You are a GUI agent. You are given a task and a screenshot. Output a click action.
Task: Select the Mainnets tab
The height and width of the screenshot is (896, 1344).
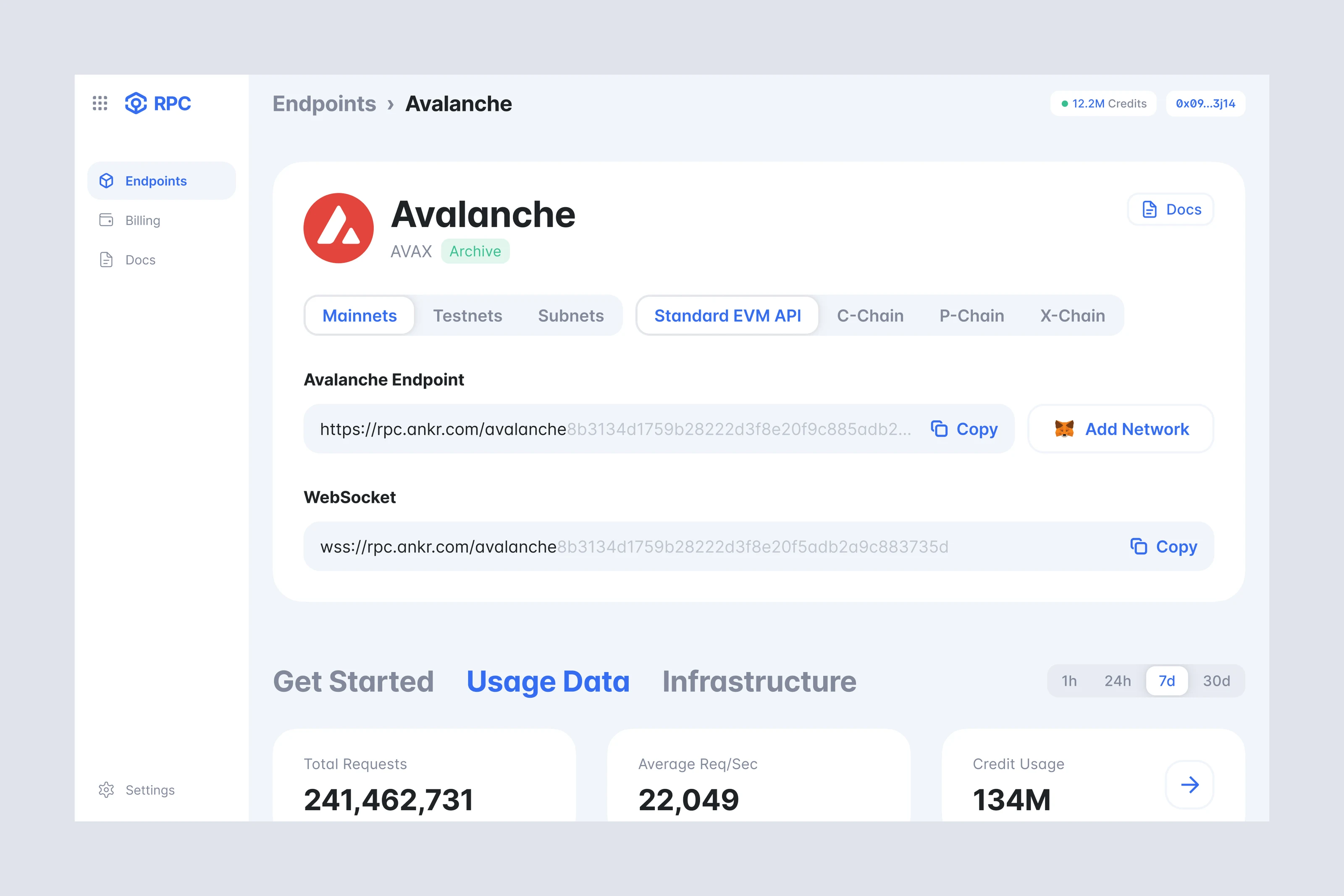coord(359,315)
